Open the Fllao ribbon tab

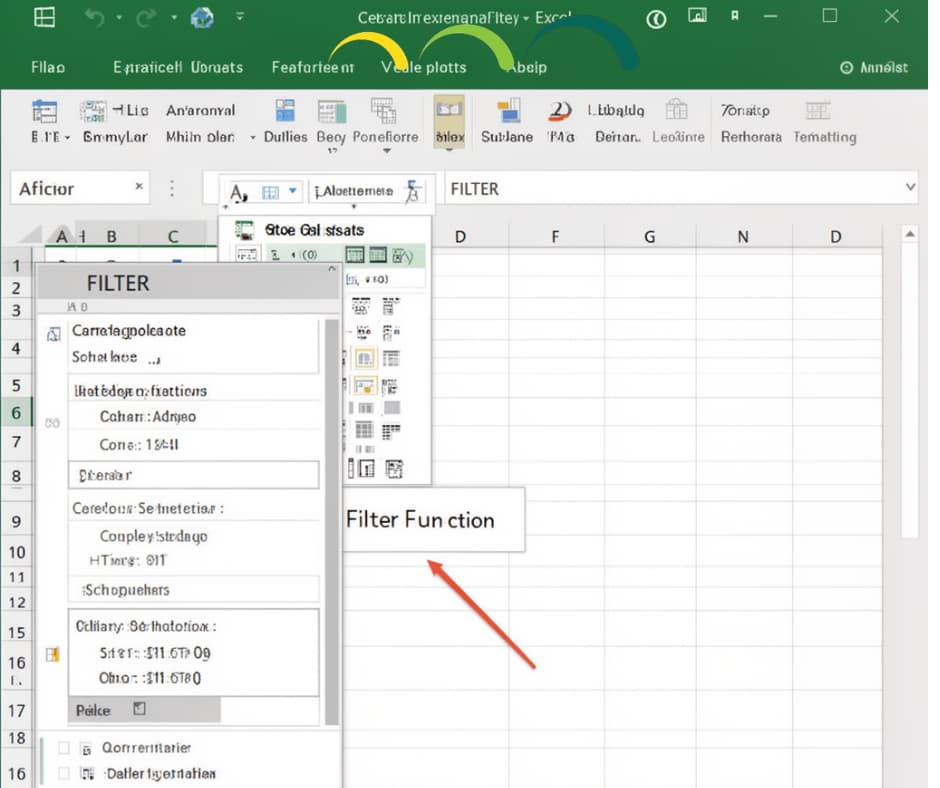coord(48,67)
